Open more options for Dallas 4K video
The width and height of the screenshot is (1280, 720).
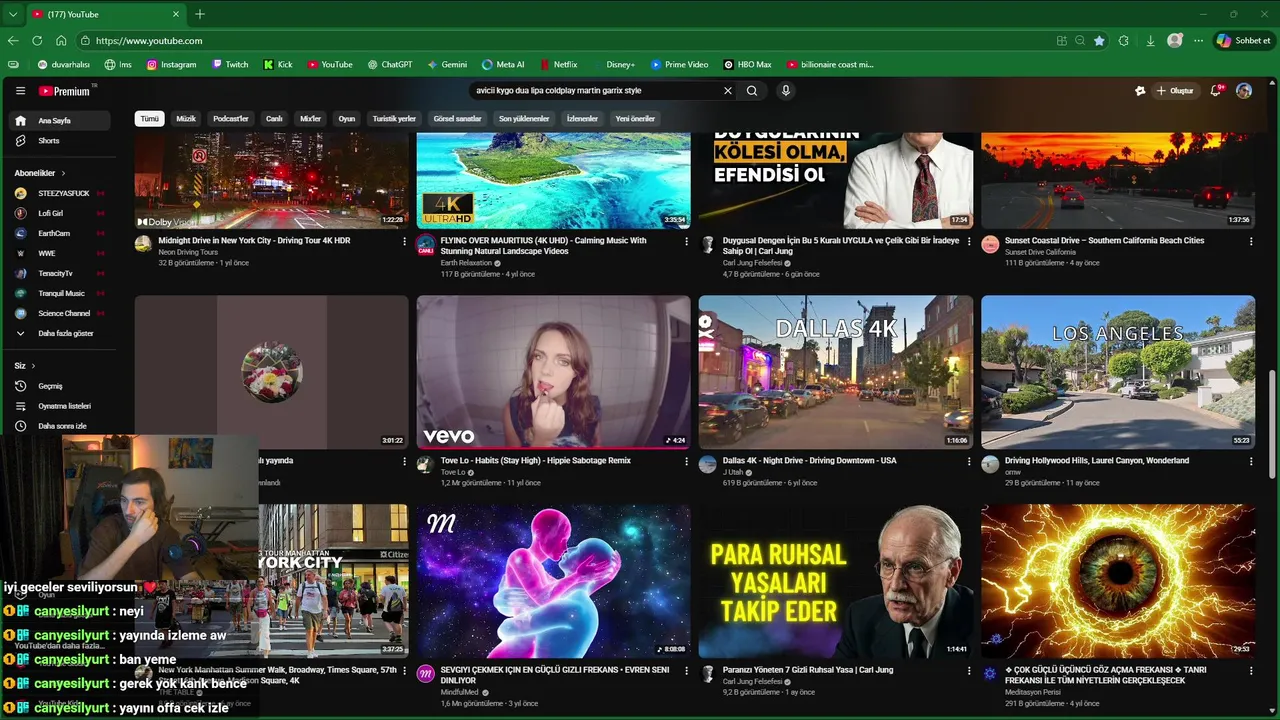(x=968, y=461)
